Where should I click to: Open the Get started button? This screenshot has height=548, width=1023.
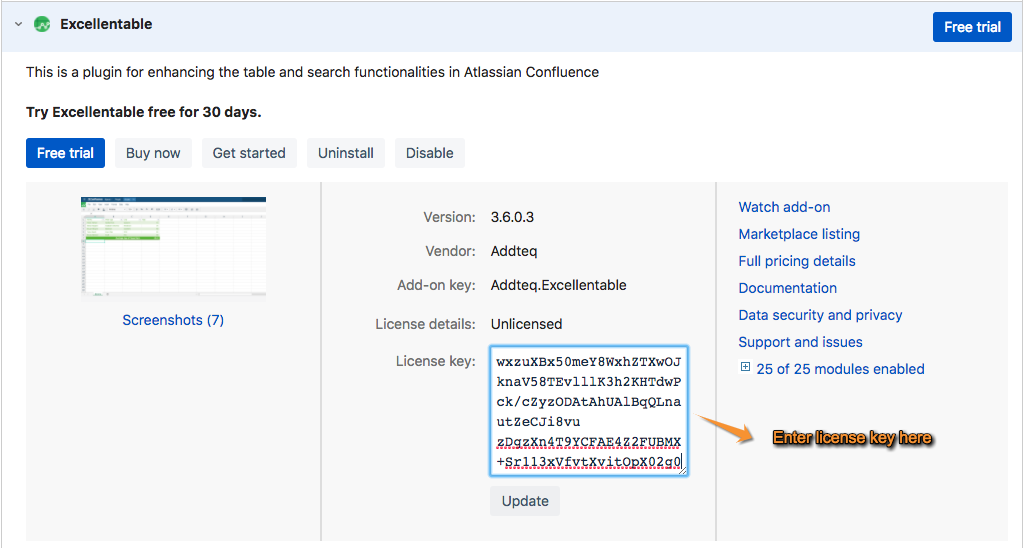pyautogui.click(x=249, y=153)
